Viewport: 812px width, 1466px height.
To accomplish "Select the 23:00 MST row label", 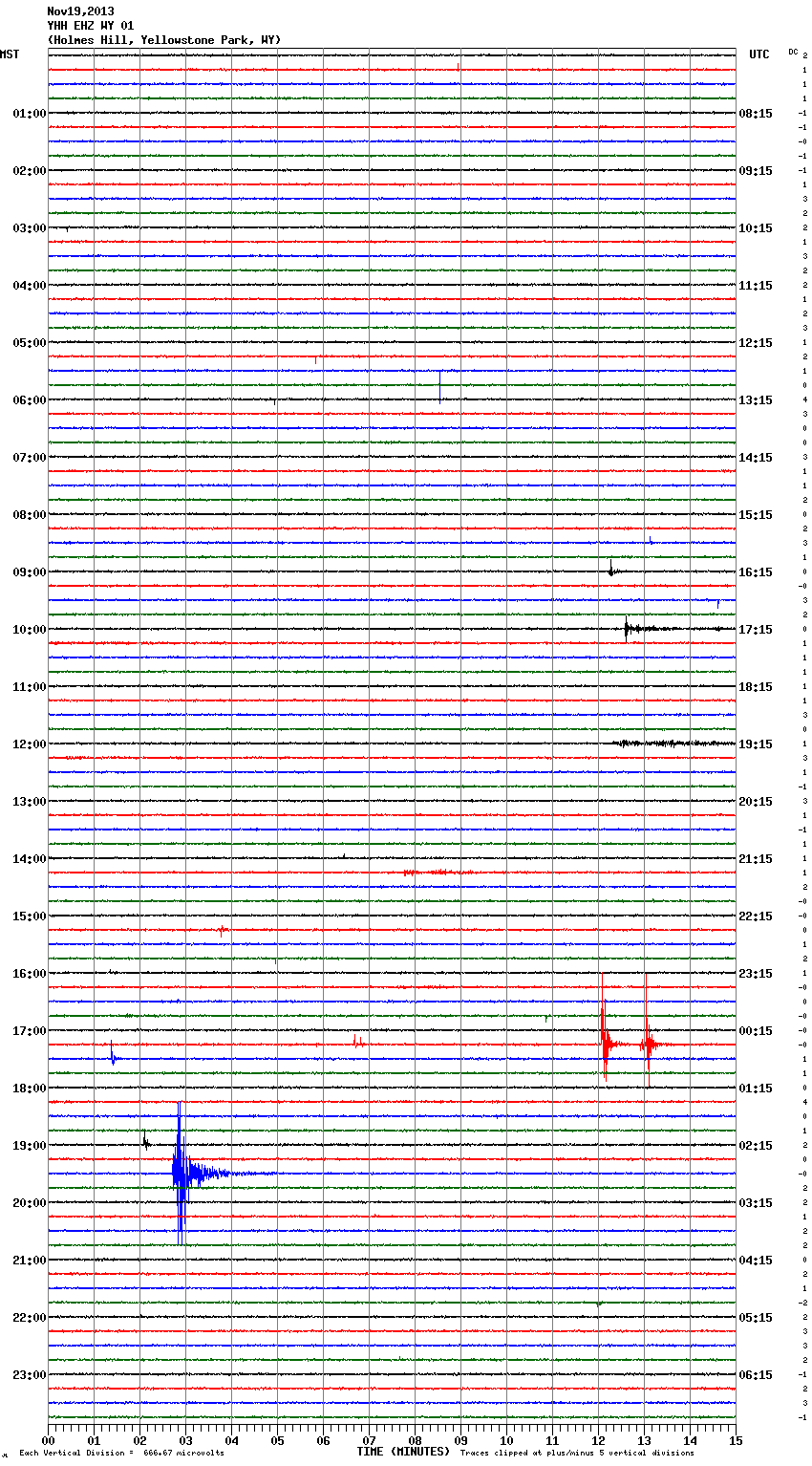I will pos(30,1375).
